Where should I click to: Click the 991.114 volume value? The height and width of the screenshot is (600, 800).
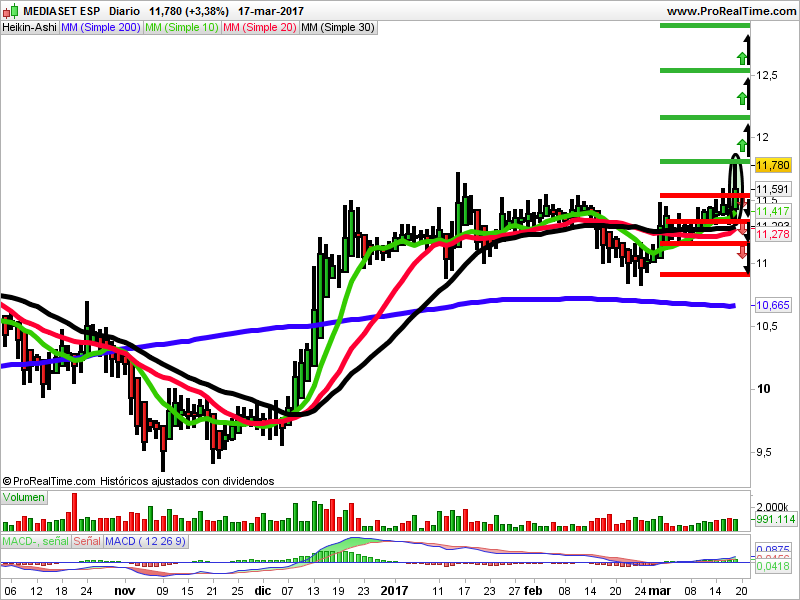pos(776,519)
